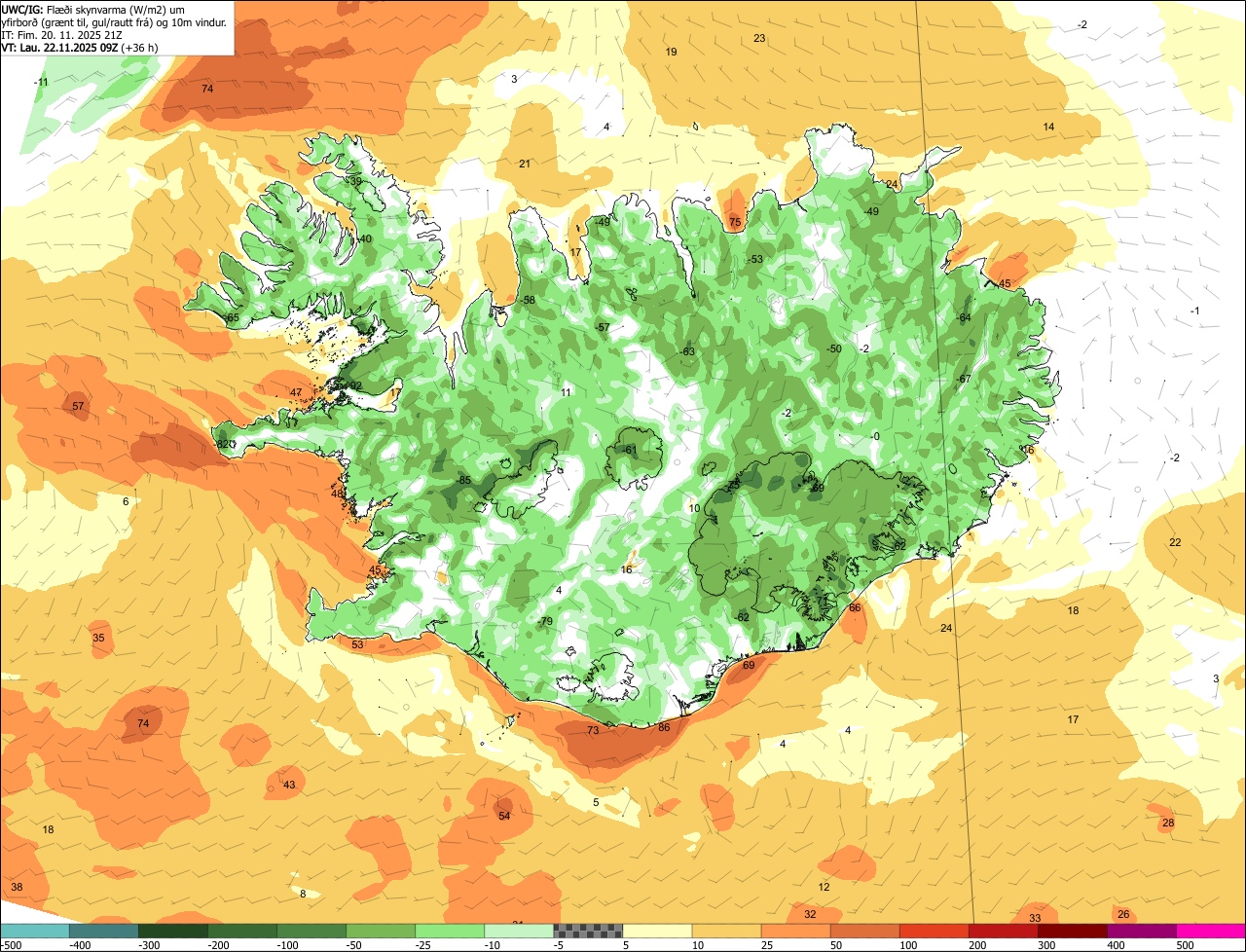Click the light green swatch between -25 and -10
This screenshot has height=952, width=1246.
450,931
